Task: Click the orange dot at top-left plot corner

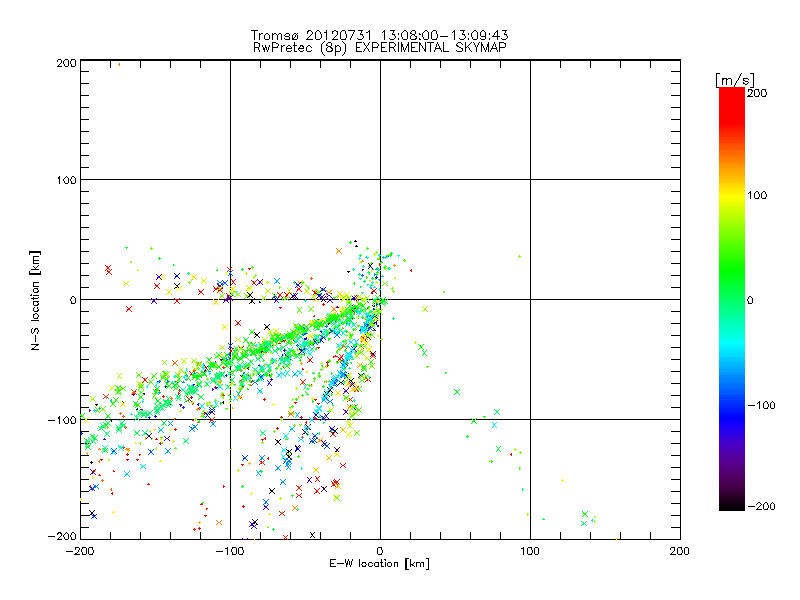Action: point(119,64)
